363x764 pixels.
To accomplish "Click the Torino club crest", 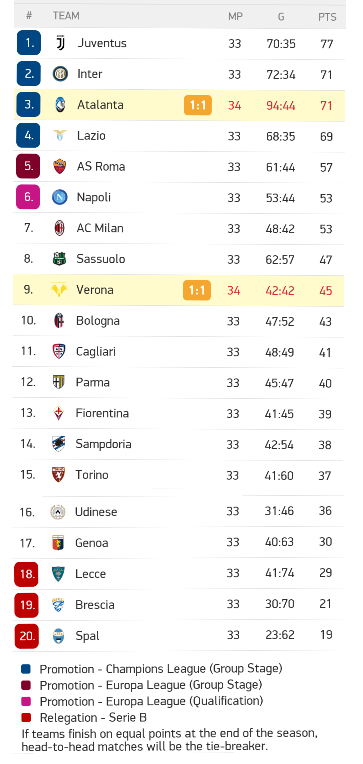I will (x=58, y=475).
